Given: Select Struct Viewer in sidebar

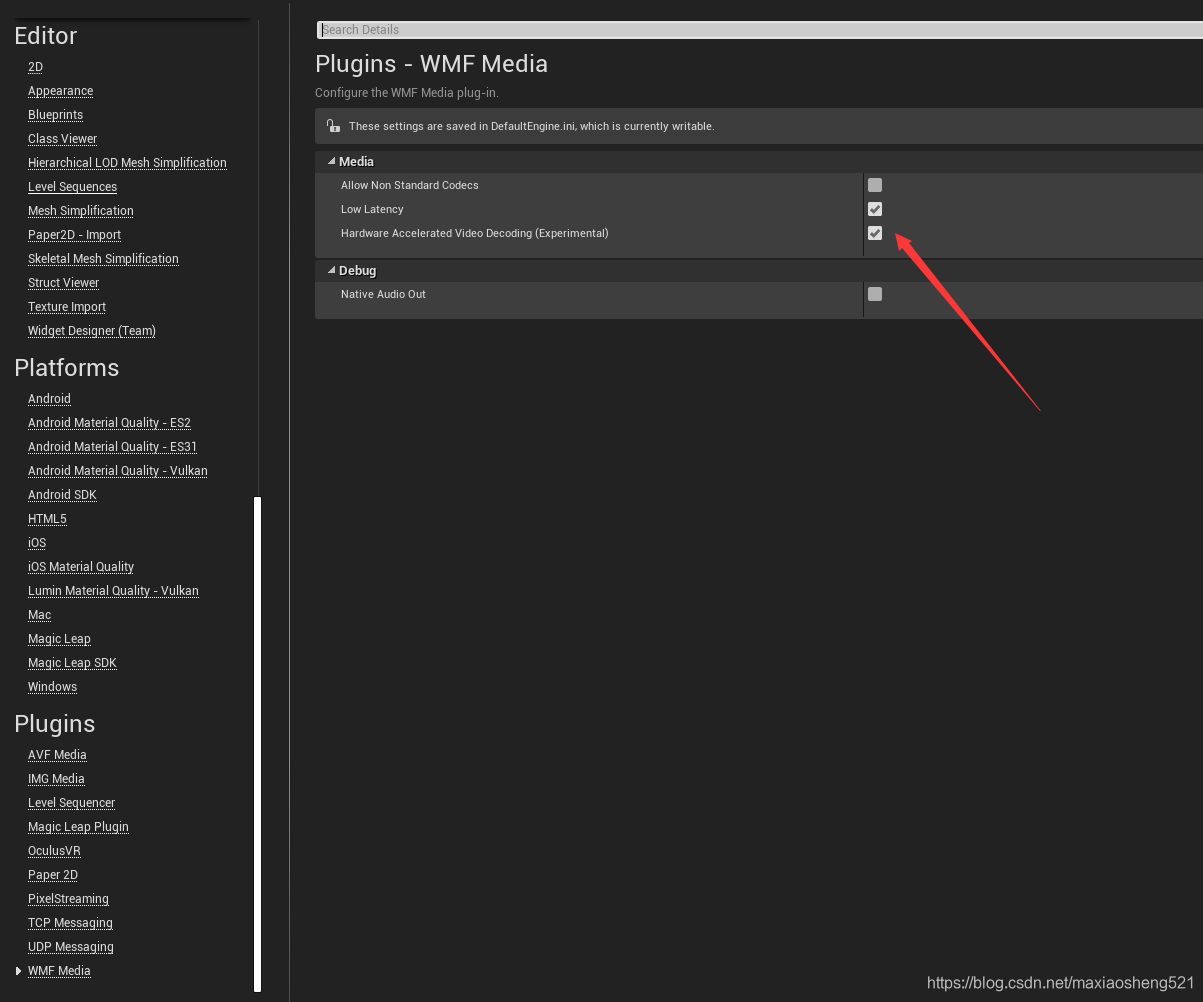Looking at the screenshot, I should tap(63, 283).
